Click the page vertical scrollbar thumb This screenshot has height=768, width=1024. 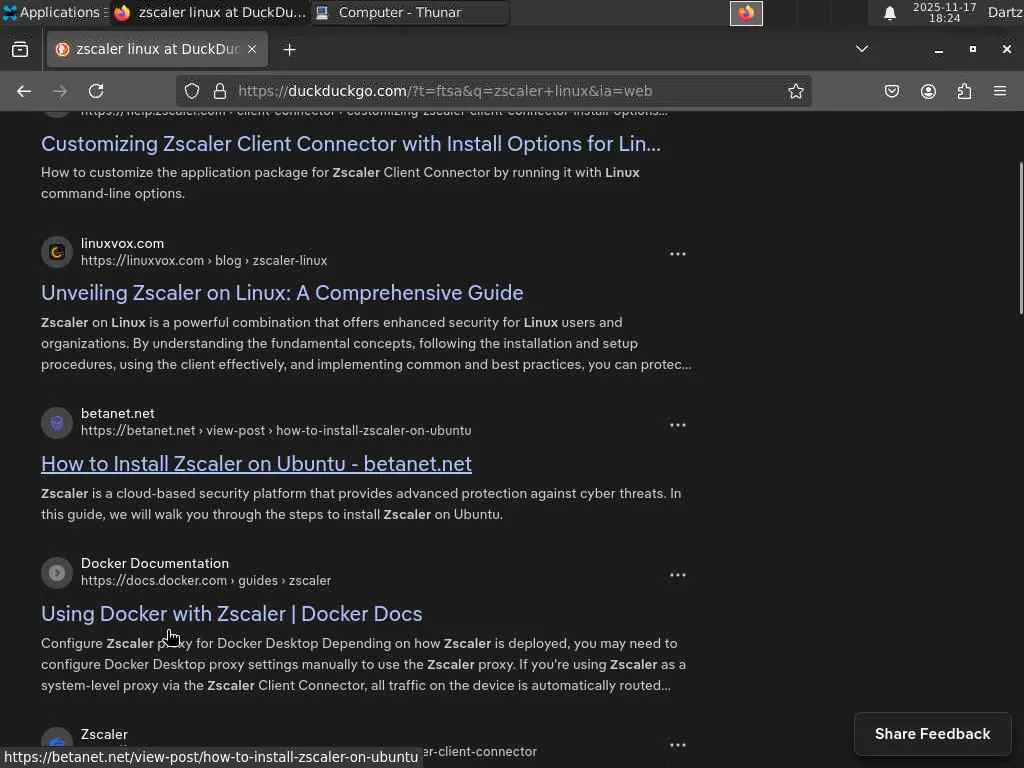1021,238
